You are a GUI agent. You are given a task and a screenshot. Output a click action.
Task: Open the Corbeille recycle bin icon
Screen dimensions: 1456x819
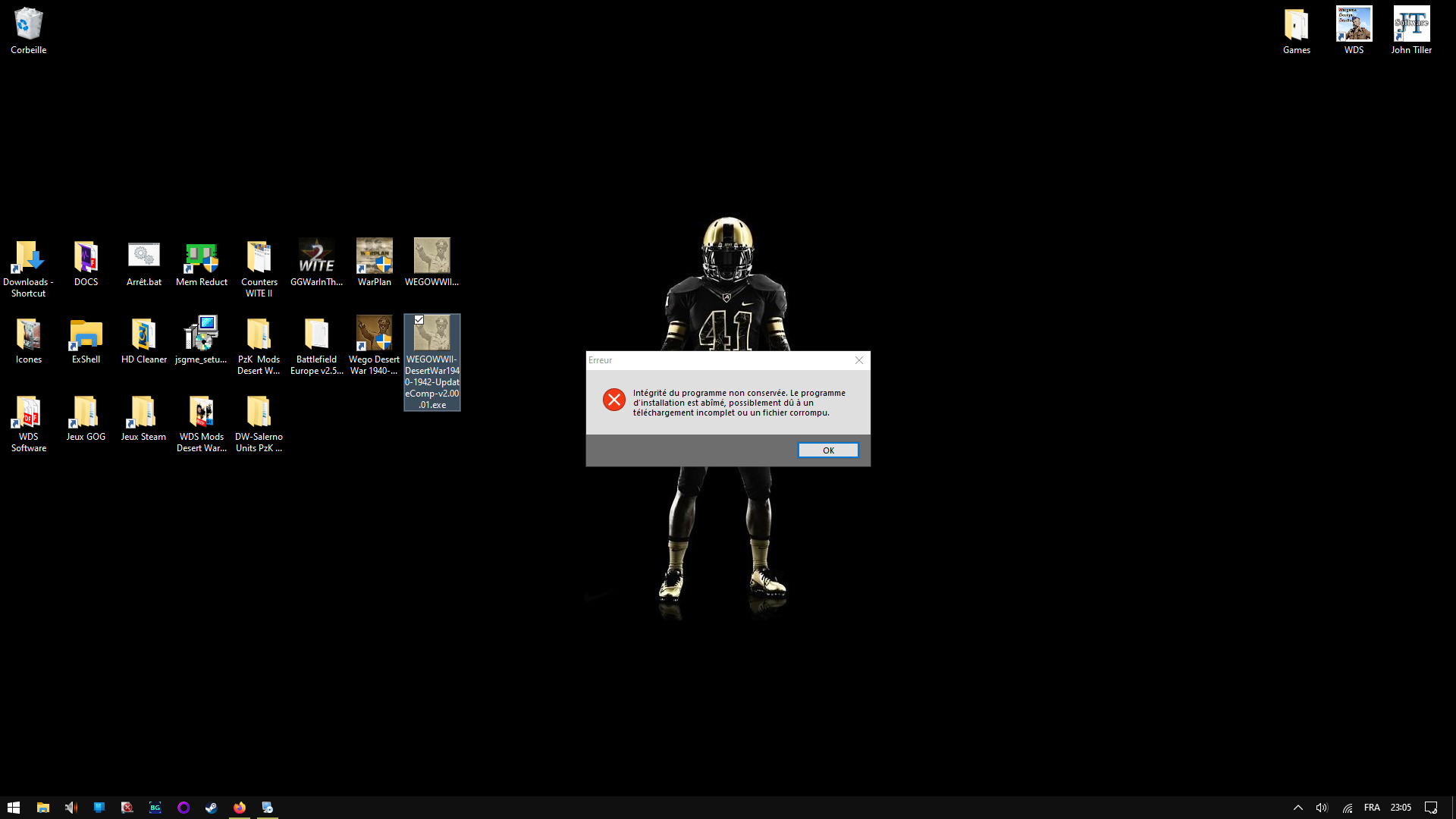click(x=28, y=31)
